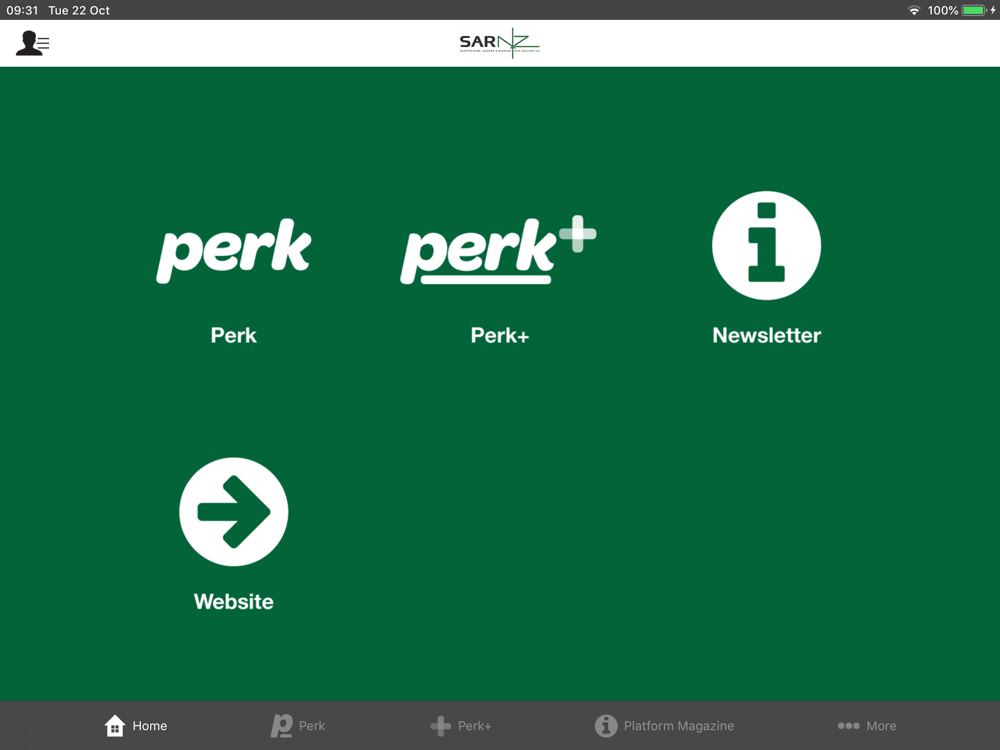Tap the date Tue 22 Oct

coord(79,10)
